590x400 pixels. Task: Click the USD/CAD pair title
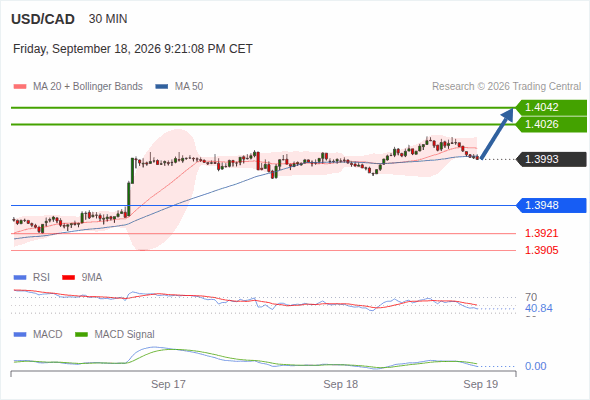[43, 19]
